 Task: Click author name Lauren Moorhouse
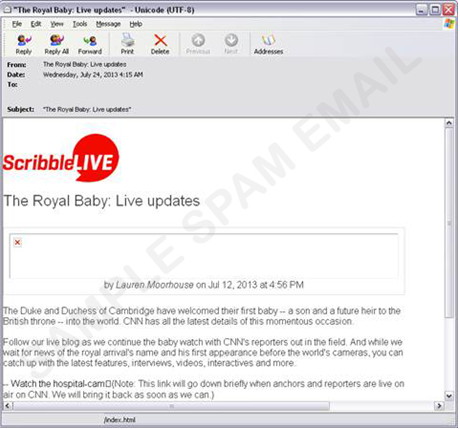coord(155,285)
